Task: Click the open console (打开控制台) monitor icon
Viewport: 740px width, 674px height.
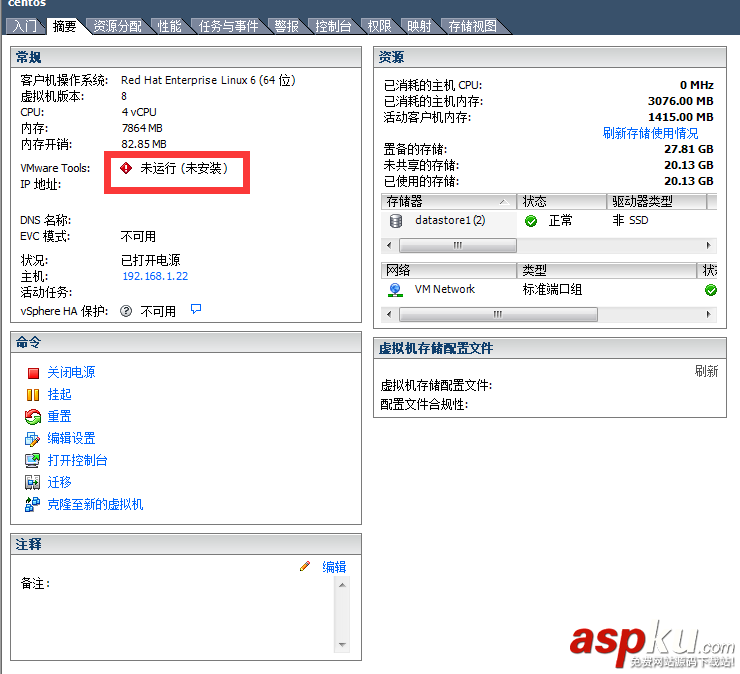Action: 33,460
